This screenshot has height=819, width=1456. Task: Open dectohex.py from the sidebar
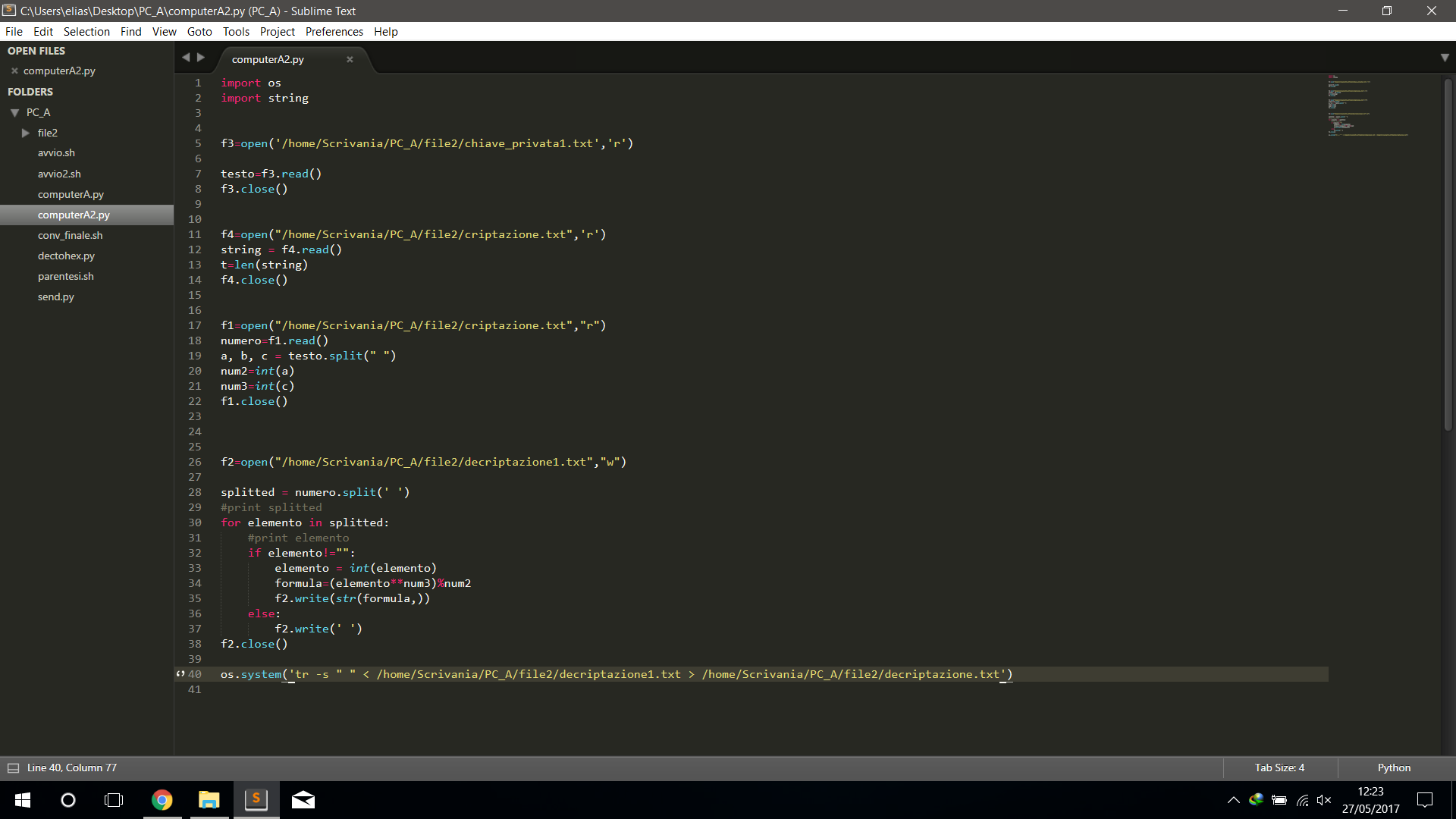tap(66, 256)
